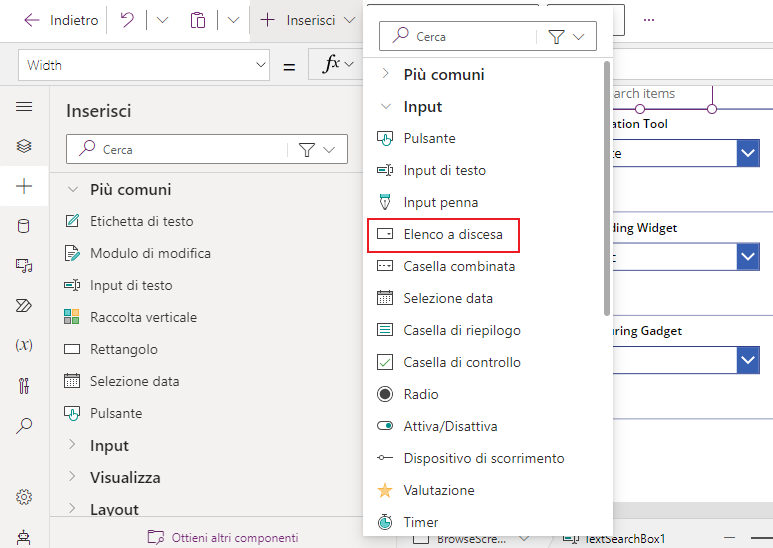This screenshot has width=773, height=548.
Task: Expand Più comuni in the popup menu
Action: pos(386,74)
